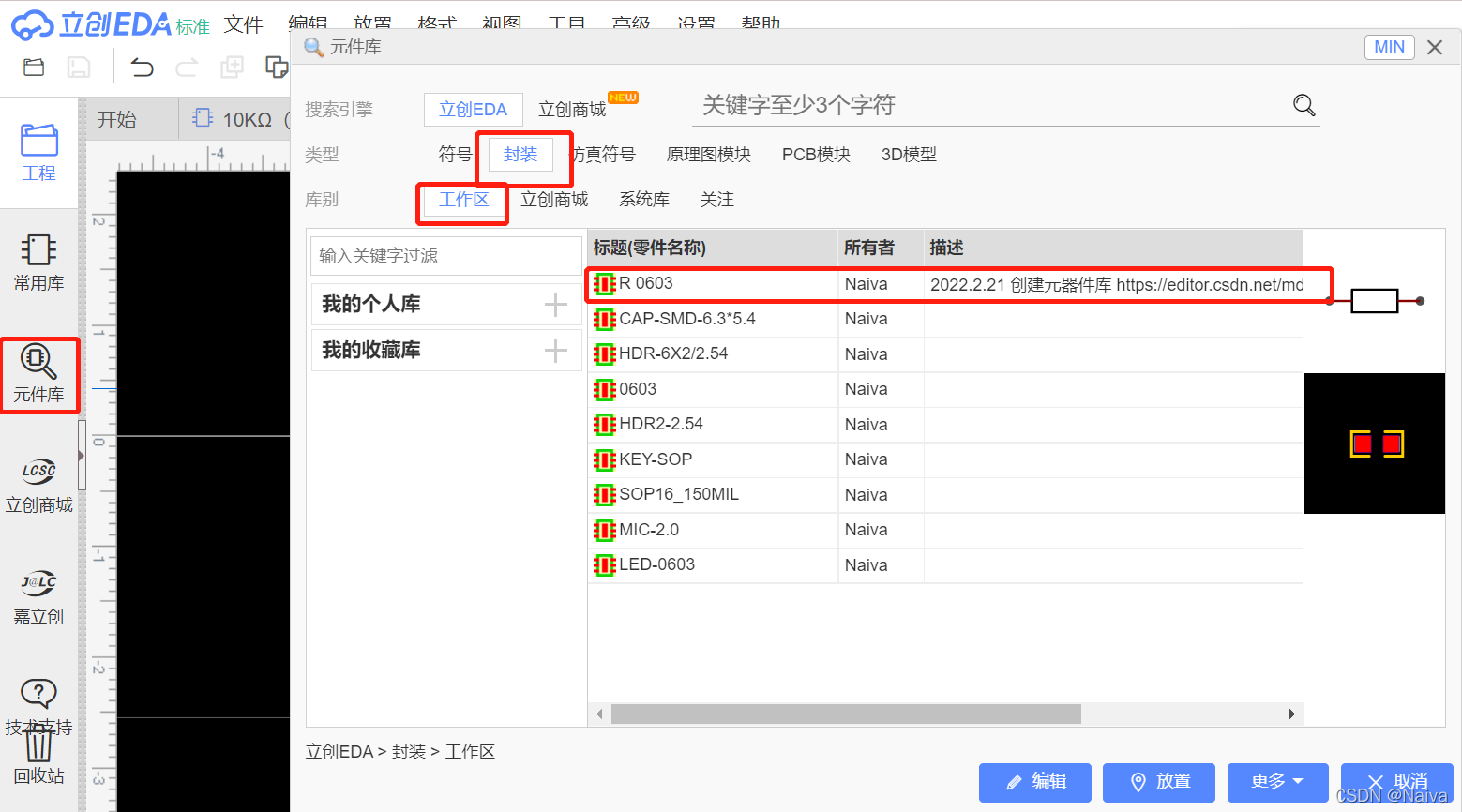Select the HDR2-2.54 row
The height and width of the screenshot is (812, 1462).
point(945,425)
